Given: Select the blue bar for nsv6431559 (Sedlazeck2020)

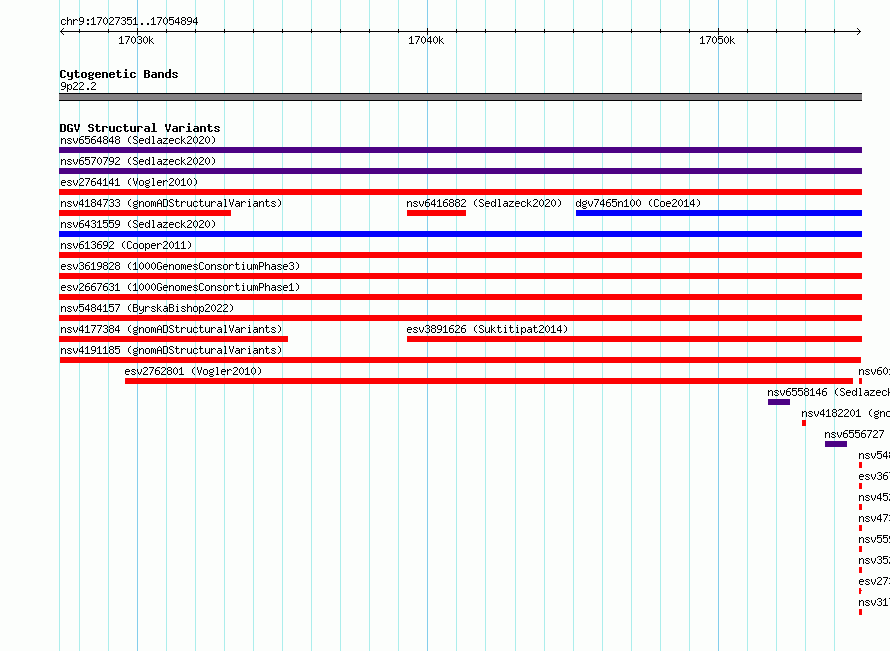Looking at the screenshot, I should point(460,234).
